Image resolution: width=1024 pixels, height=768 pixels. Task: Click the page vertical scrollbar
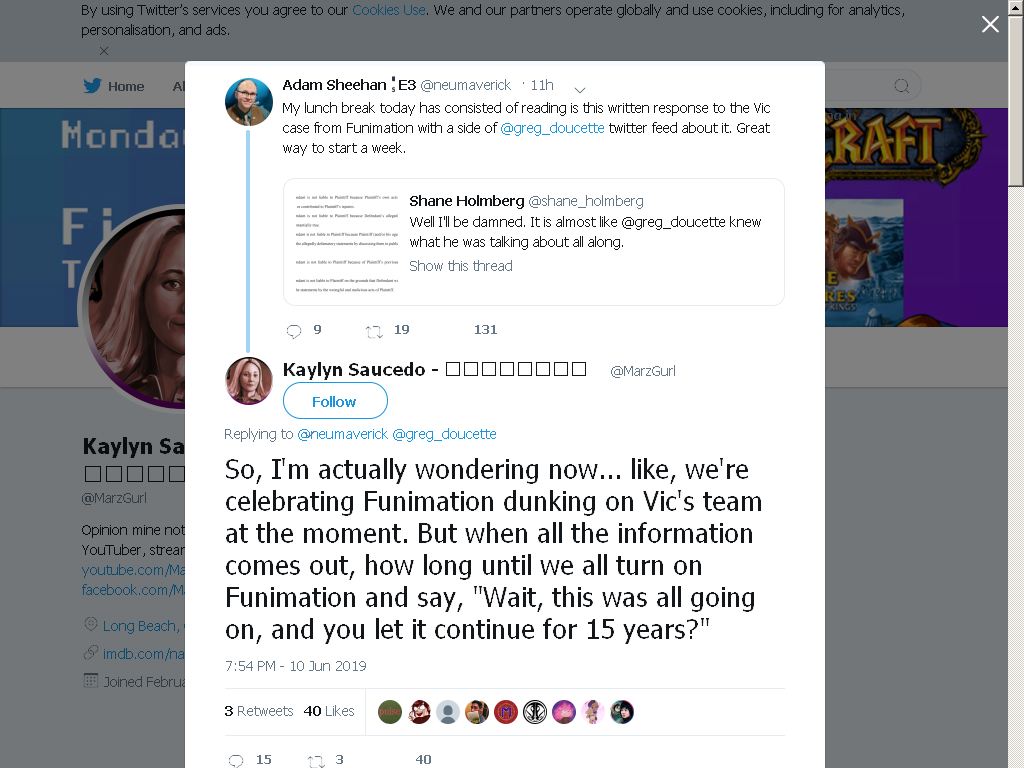[1016, 384]
